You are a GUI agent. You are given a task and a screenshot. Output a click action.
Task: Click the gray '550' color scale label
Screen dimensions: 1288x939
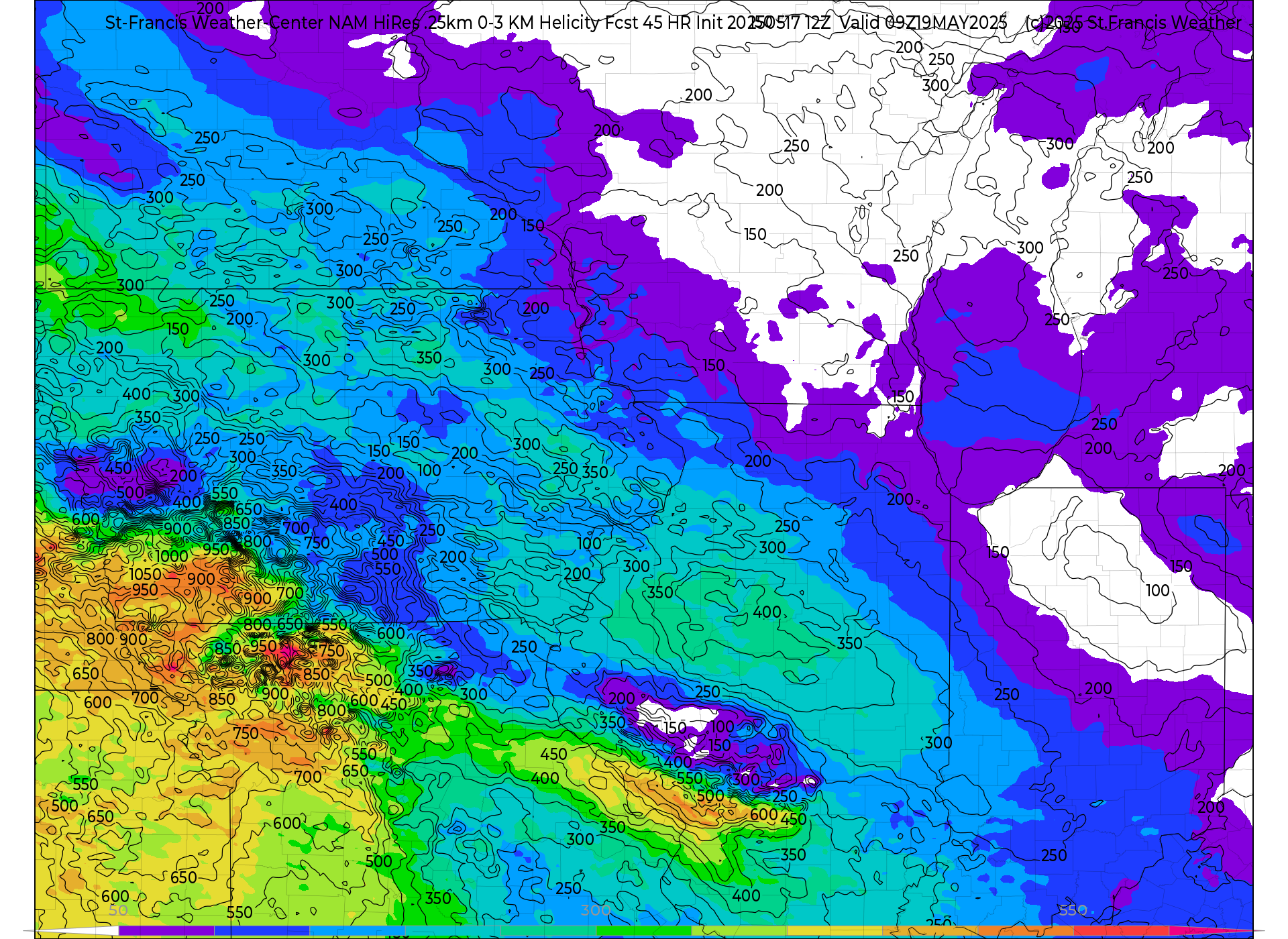click(1073, 910)
